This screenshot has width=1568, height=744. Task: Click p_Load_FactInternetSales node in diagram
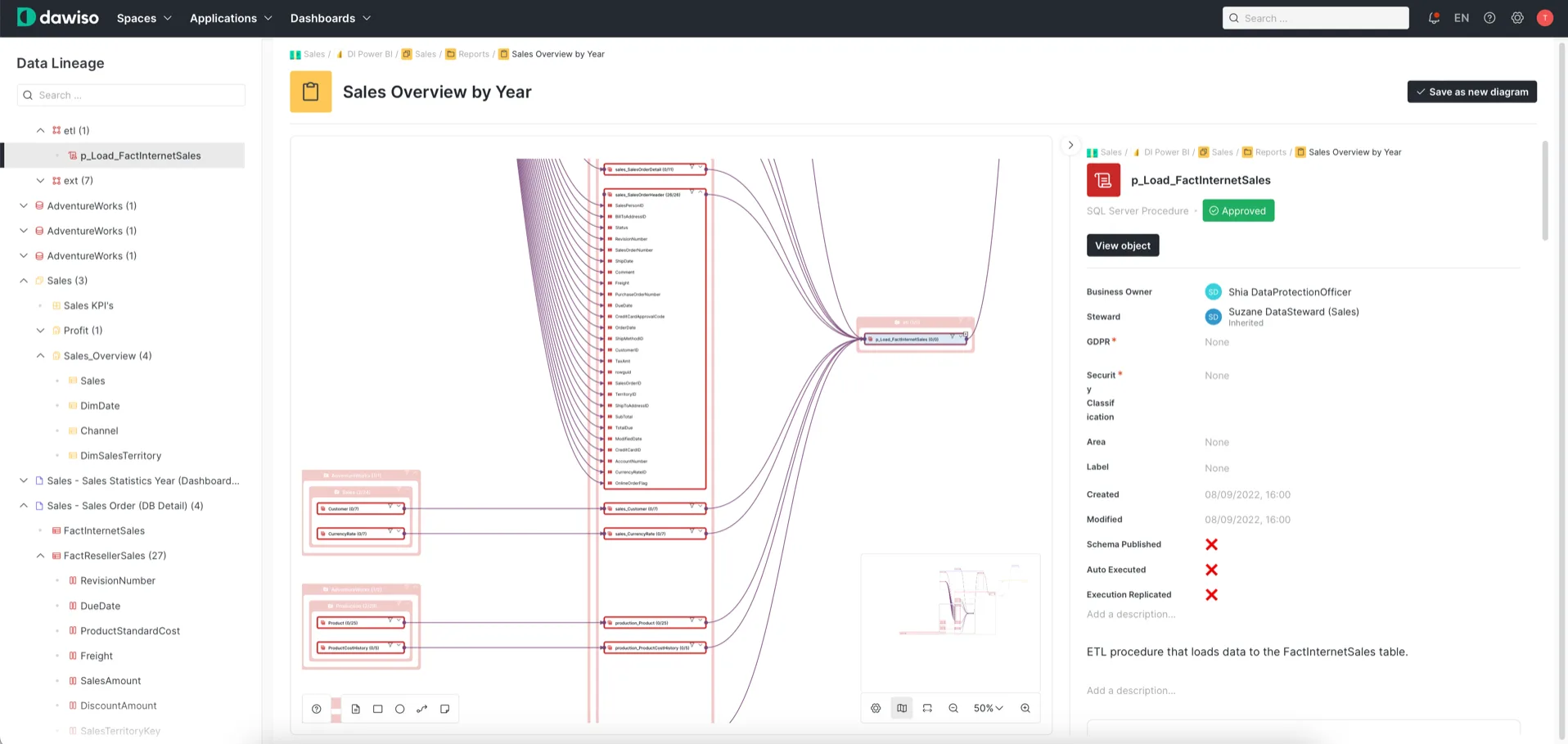(916, 339)
